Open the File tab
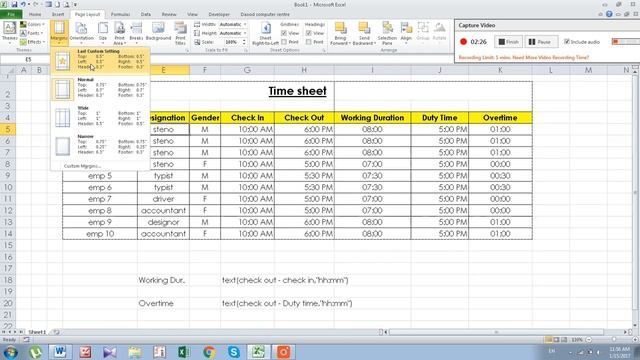 [11, 14]
